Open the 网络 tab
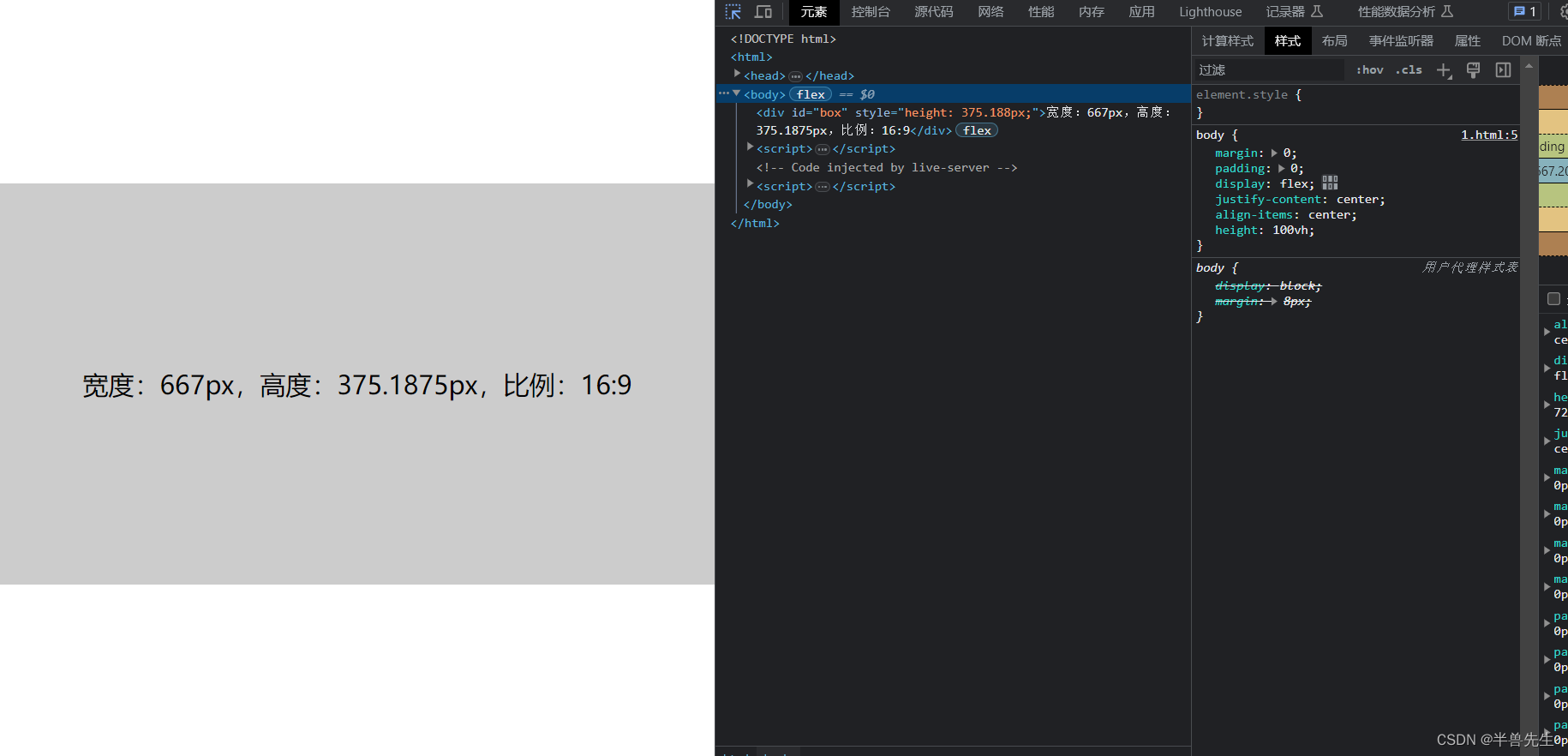This screenshot has height=756, width=1568. click(x=990, y=12)
